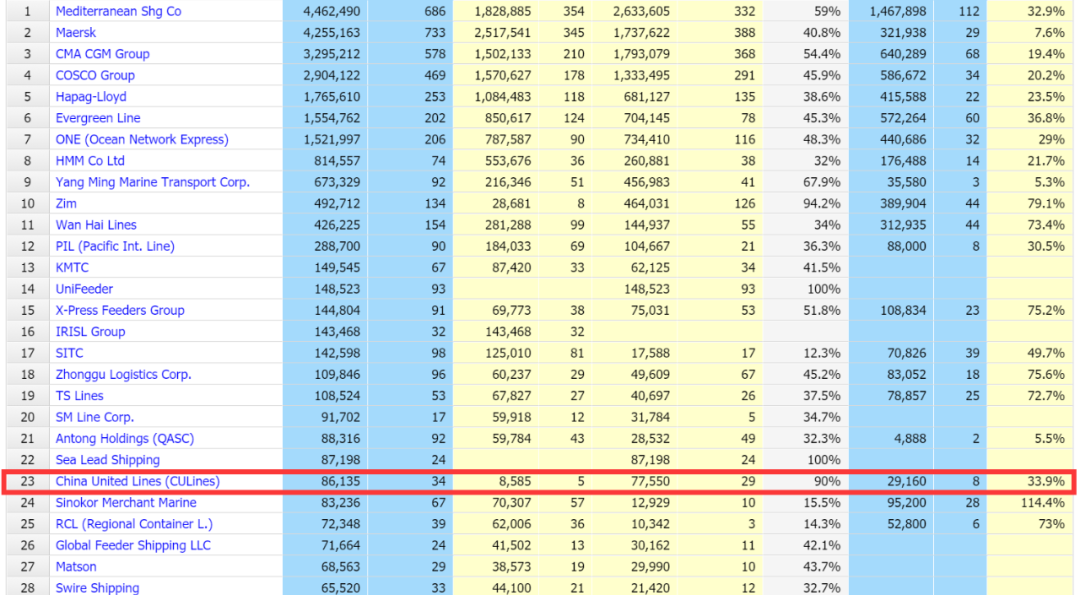The width and height of the screenshot is (1080, 595).
Task: Click Maersk total TEU cell 4,255,163
Action: (325, 33)
